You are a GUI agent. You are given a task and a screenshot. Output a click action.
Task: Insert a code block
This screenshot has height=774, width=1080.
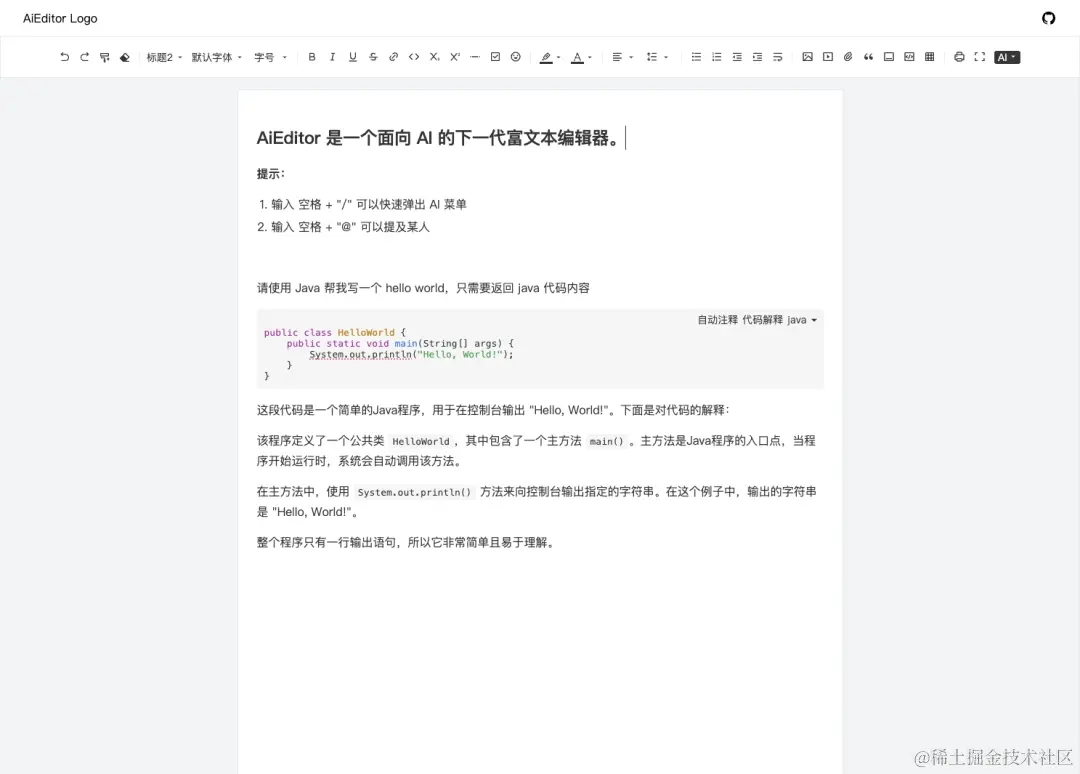909,57
